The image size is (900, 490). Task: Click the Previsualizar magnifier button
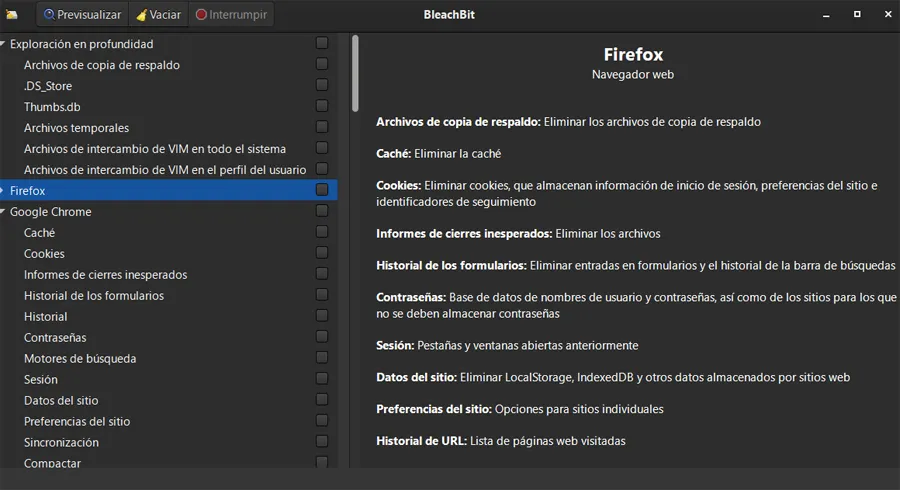point(83,15)
